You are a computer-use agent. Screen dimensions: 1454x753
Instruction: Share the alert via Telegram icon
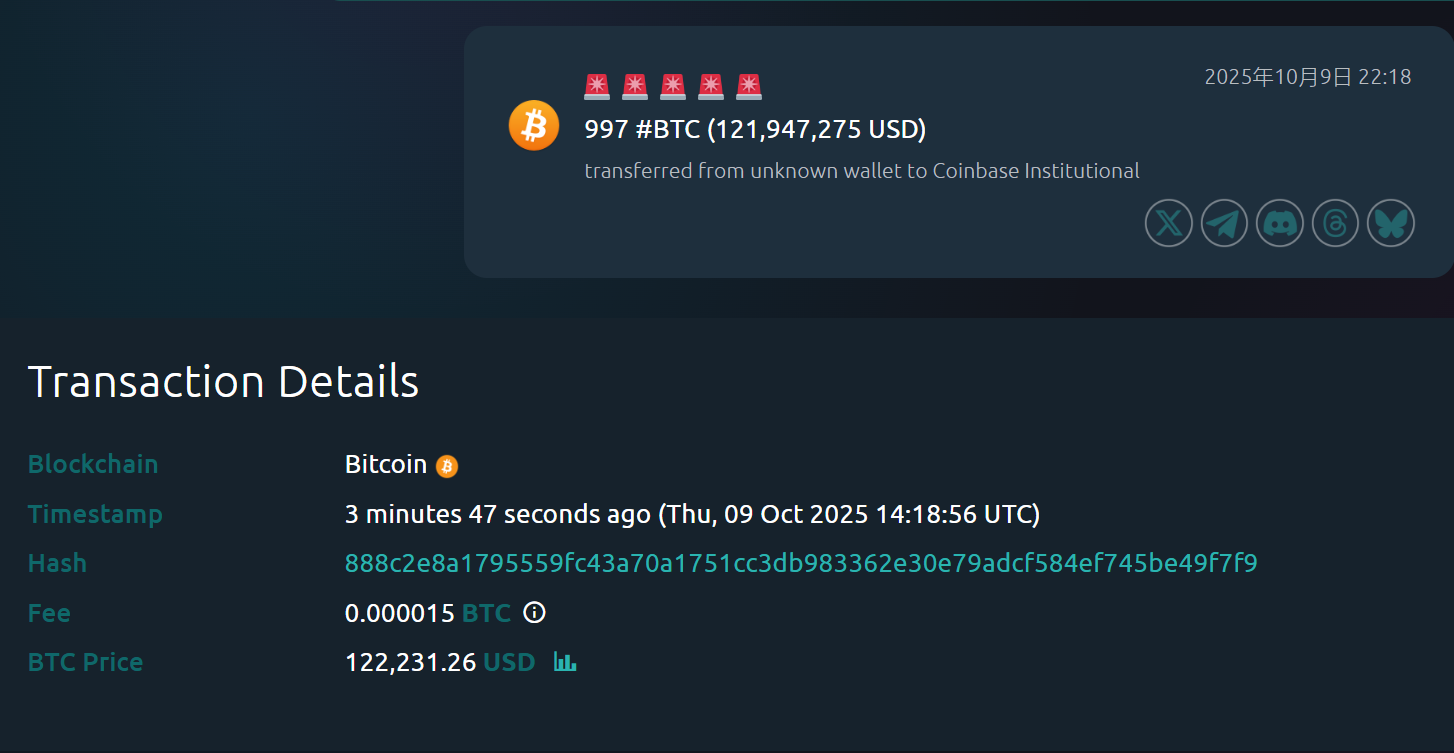1224,222
